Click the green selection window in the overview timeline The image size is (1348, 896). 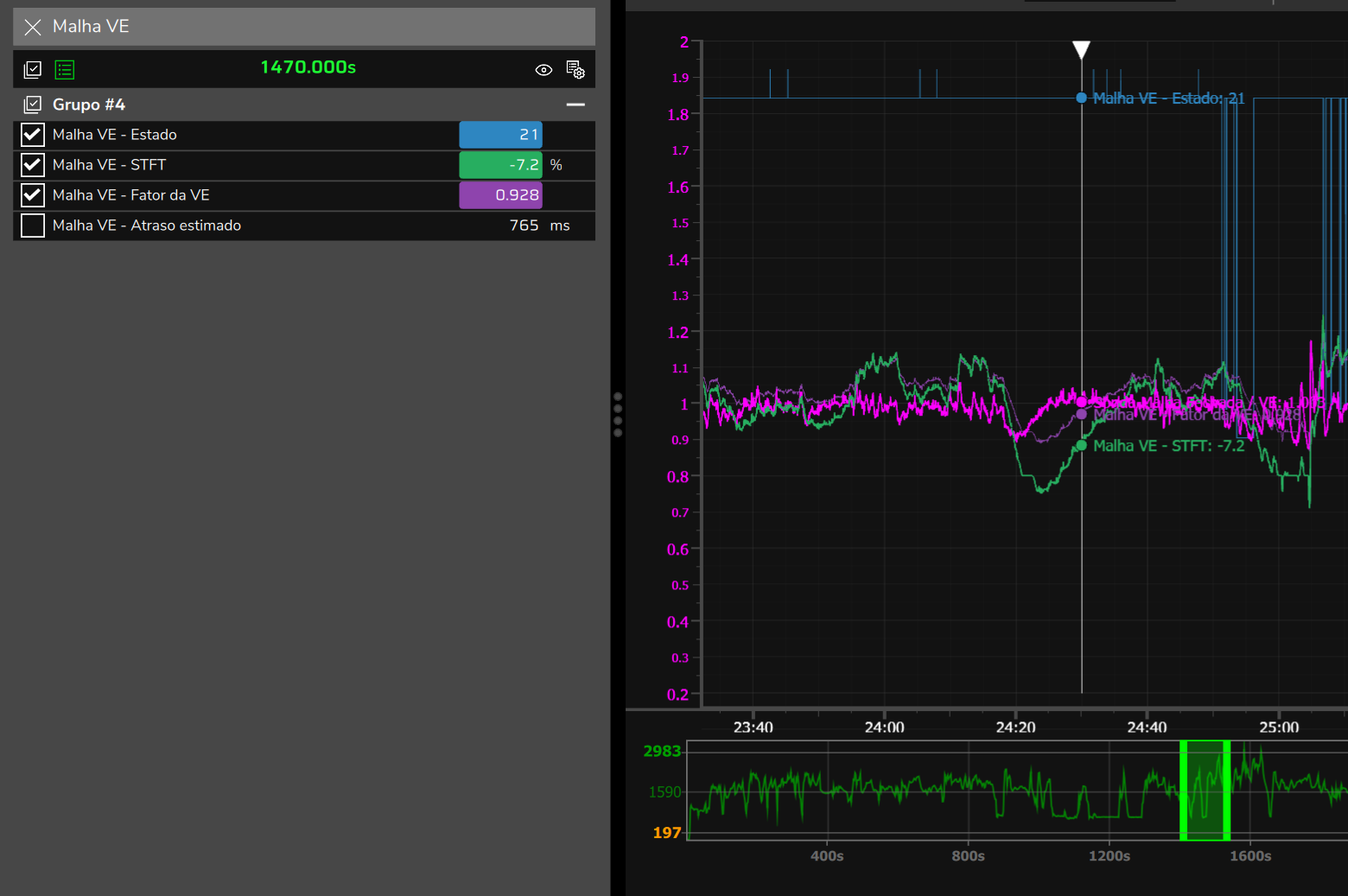pos(1205,790)
